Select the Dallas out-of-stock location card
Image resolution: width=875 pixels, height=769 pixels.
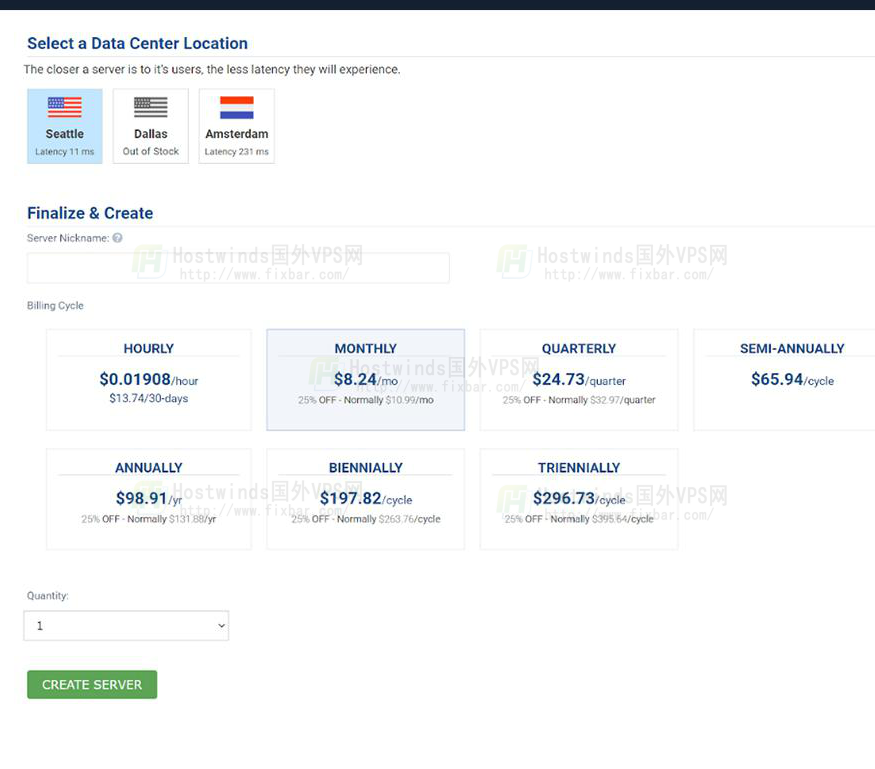(x=151, y=126)
